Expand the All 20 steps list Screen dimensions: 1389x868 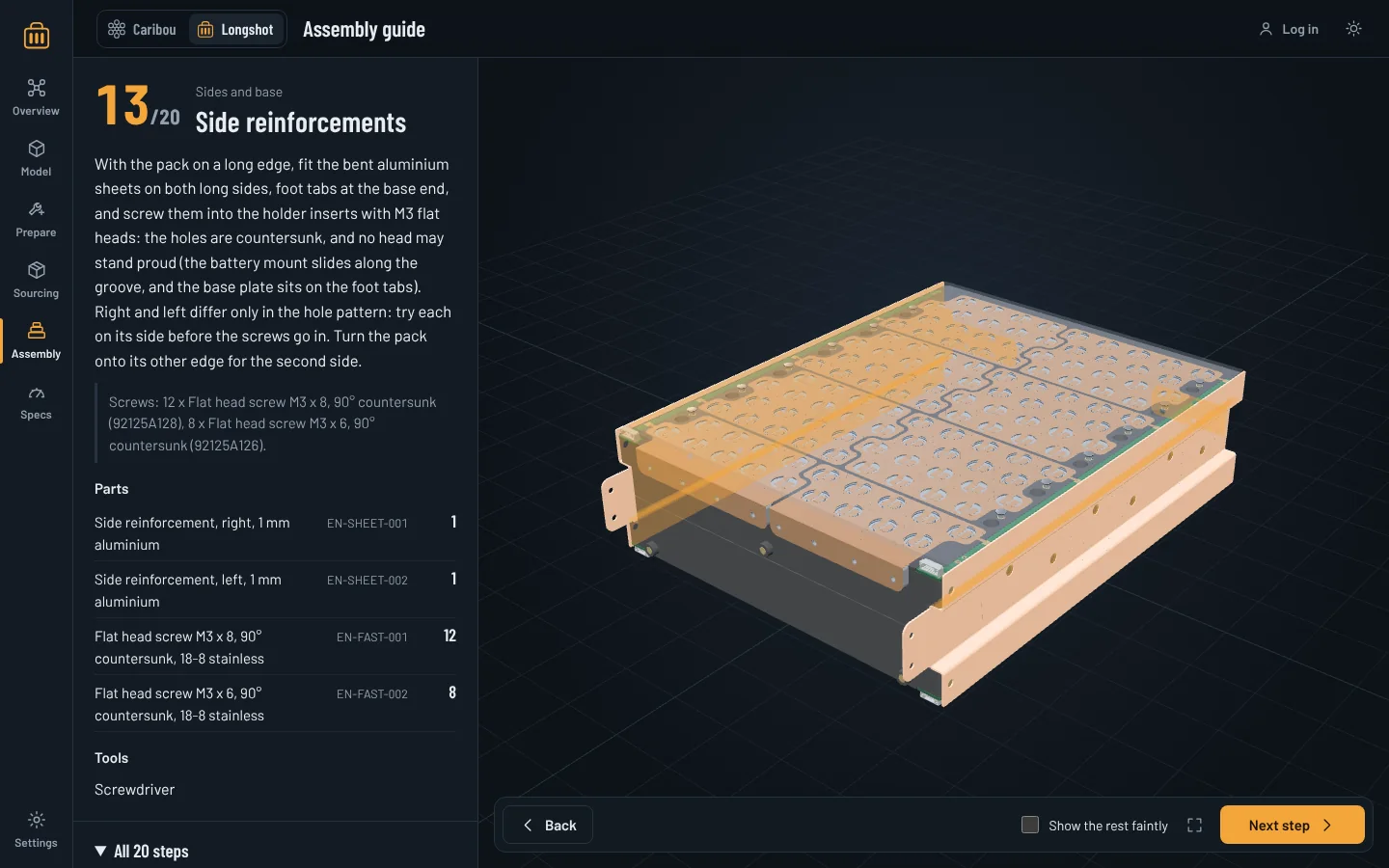pos(142,851)
